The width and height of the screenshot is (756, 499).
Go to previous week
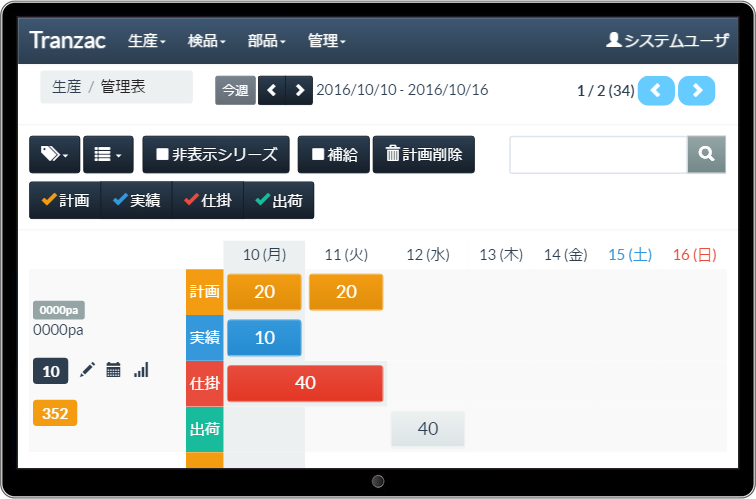coord(272,90)
